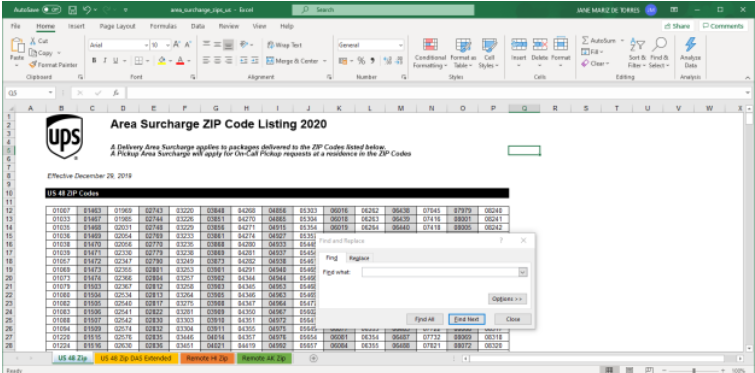The height and width of the screenshot is (373, 755).
Task: Expand the Find what dropdown arrow
Action: pos(523,272)
